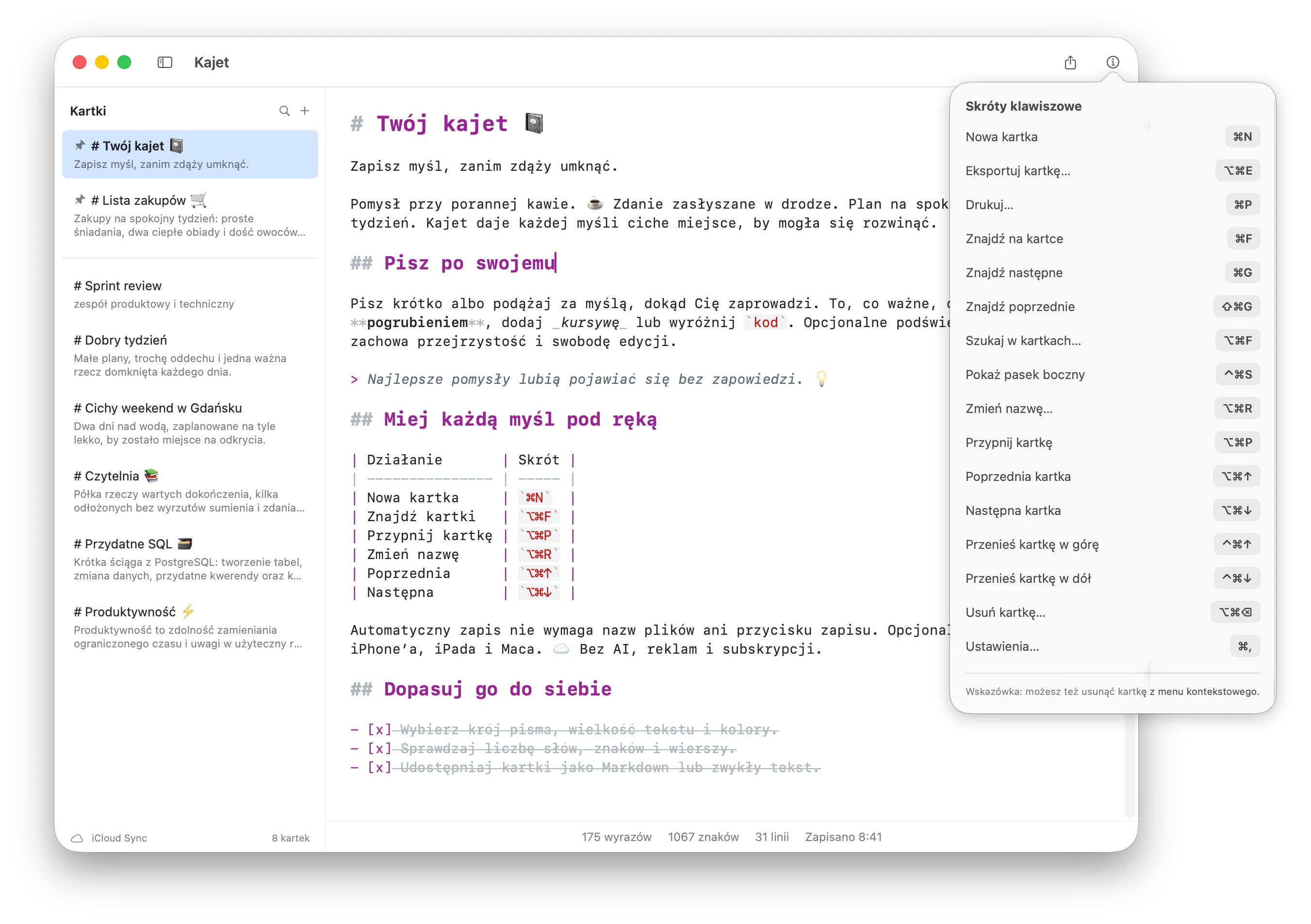1311x924 pixels.
Task: Choose Przenieś kartkę w dół
Action: coord(1112,578)
